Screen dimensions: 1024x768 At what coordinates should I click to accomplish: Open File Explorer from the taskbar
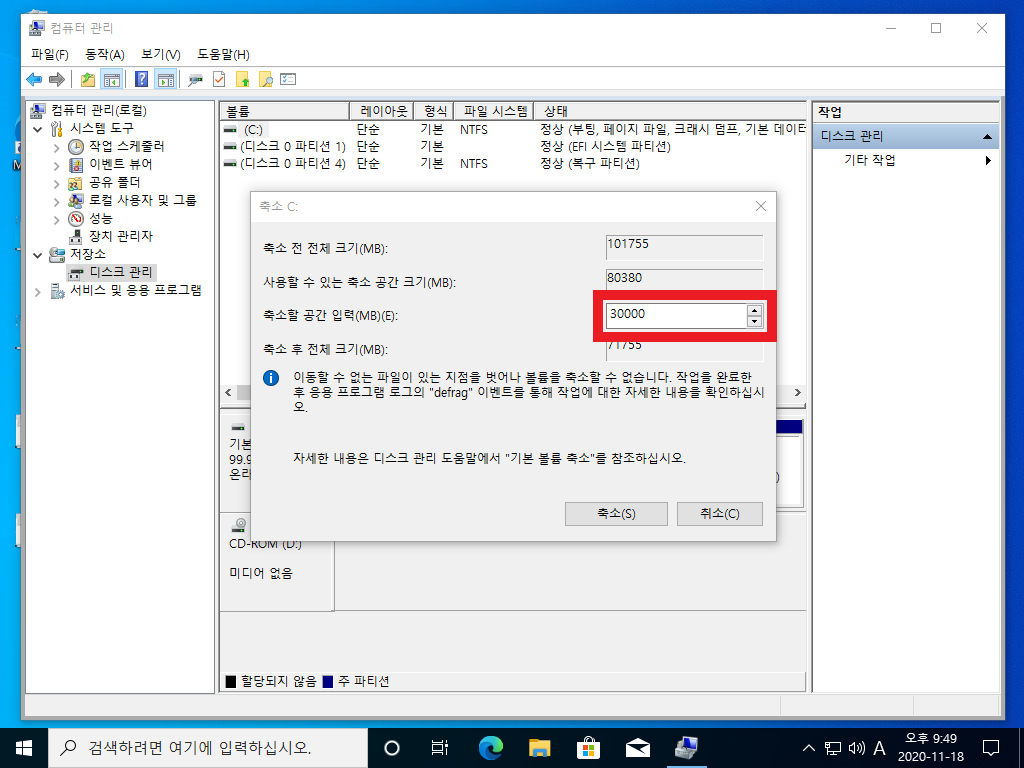(540, 747)
